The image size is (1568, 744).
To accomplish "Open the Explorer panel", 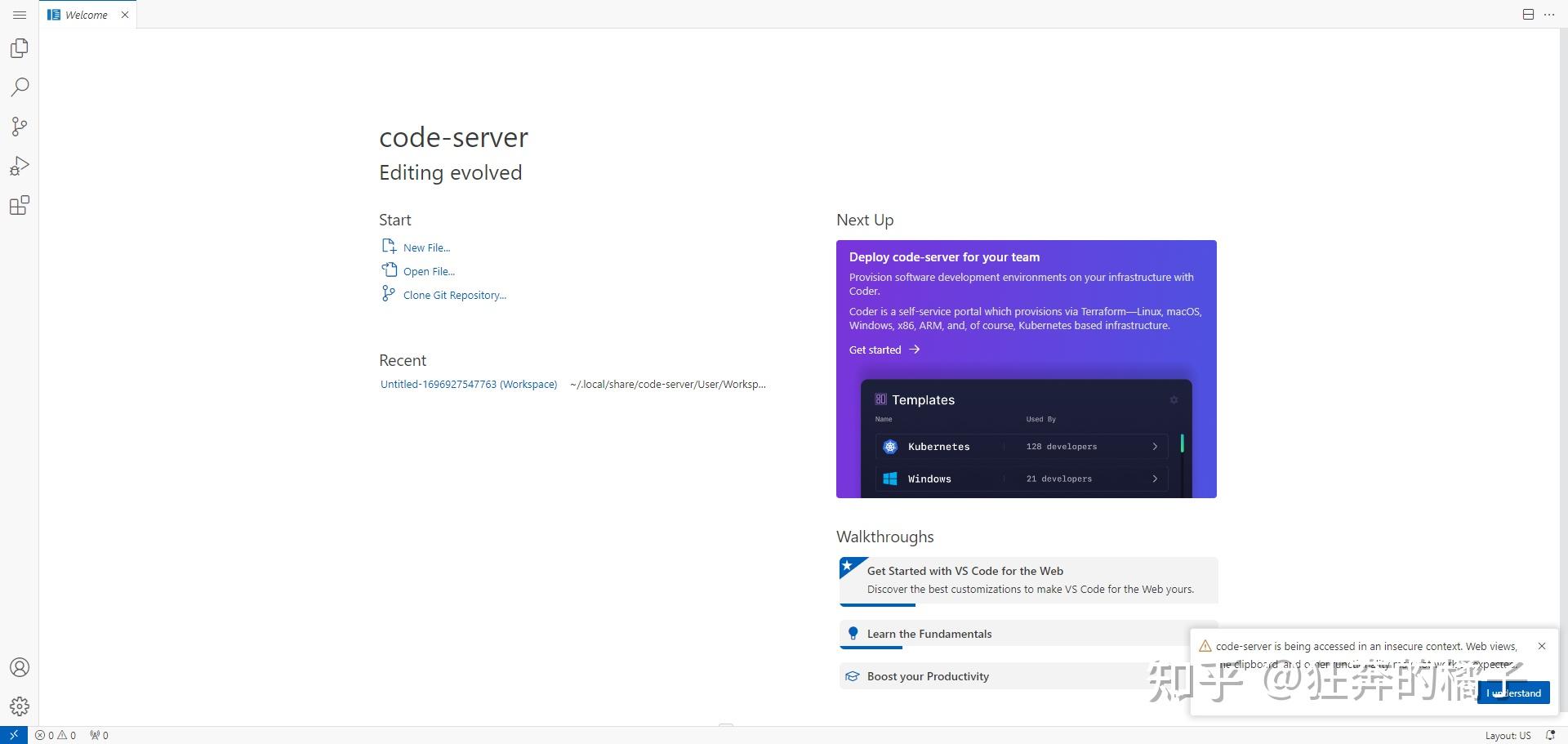I will pyautogui.click(x=20, y=47).
